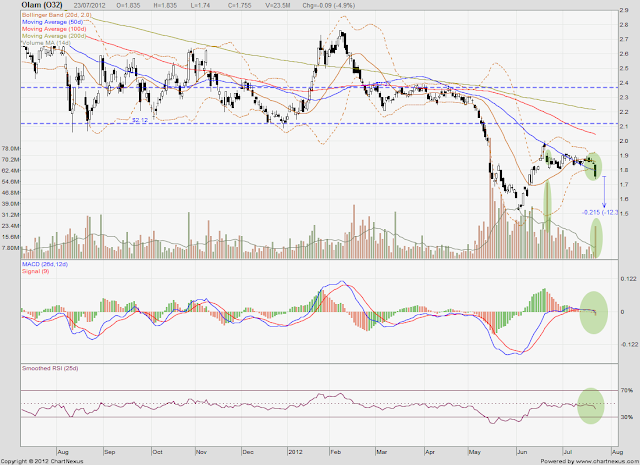Screen dimensions: 640x465
Task: Click the Apr month label on time axis
Action: tap(430, 452)
